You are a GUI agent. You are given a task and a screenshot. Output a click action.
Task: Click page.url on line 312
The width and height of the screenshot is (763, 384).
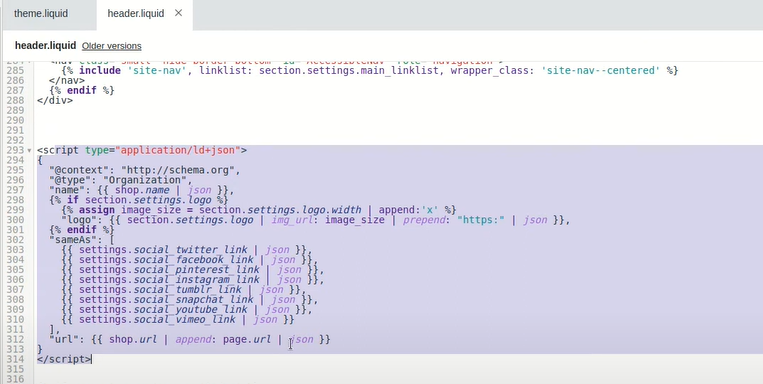point(247,339)
